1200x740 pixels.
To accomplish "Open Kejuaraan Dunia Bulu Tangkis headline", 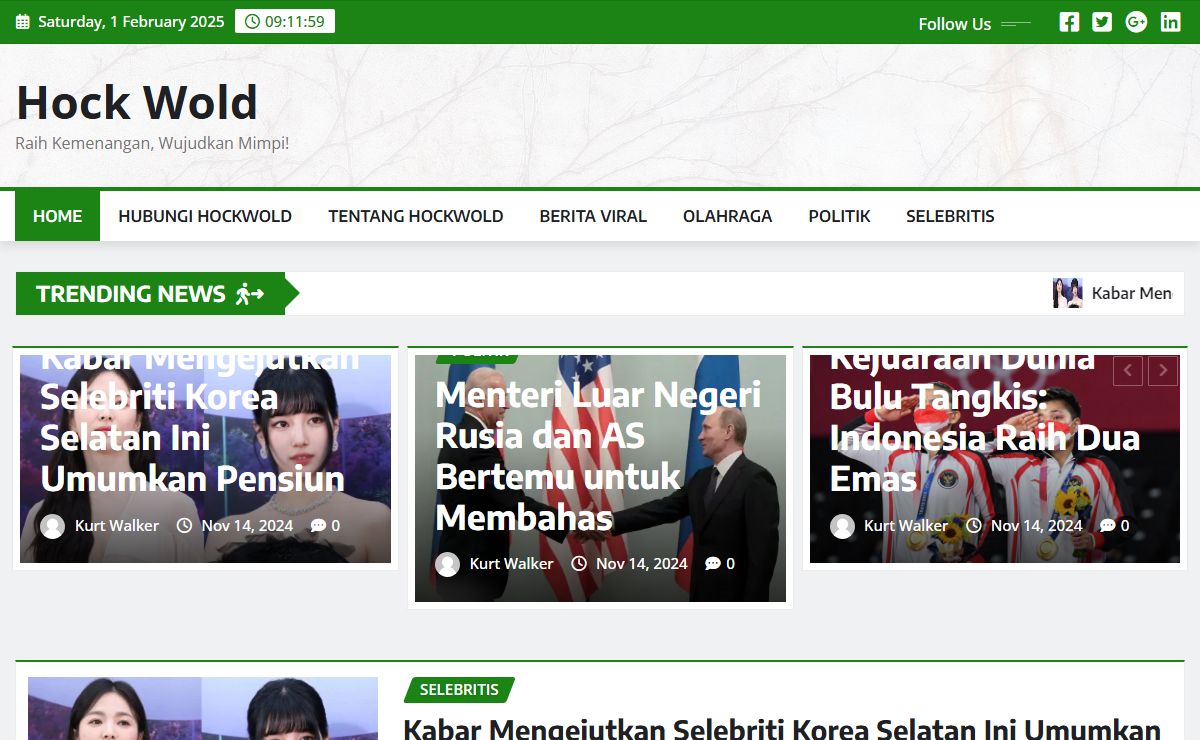I will [984, 420].
